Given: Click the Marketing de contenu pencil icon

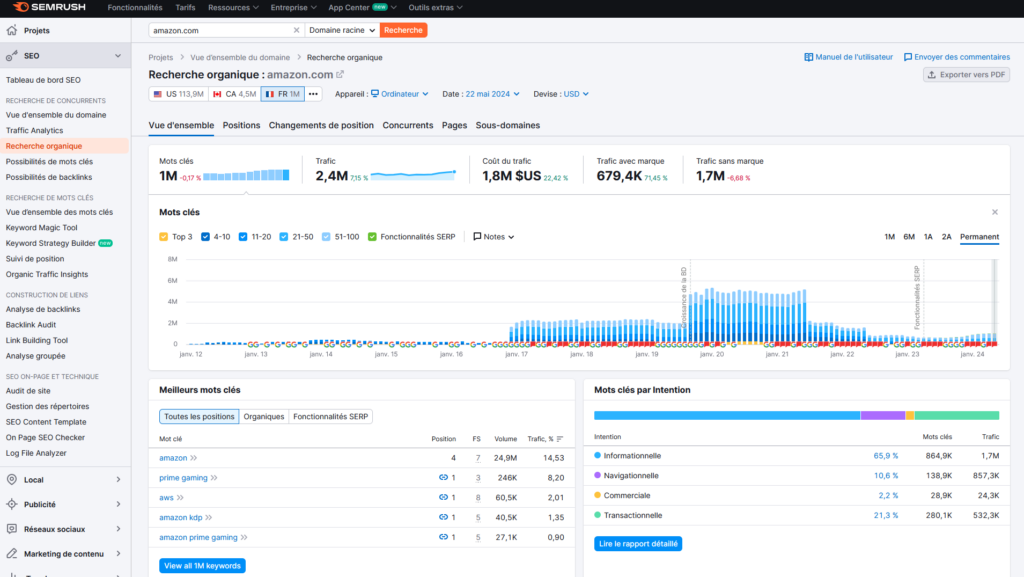Looking at the screenshot, I should coord(12,554).
